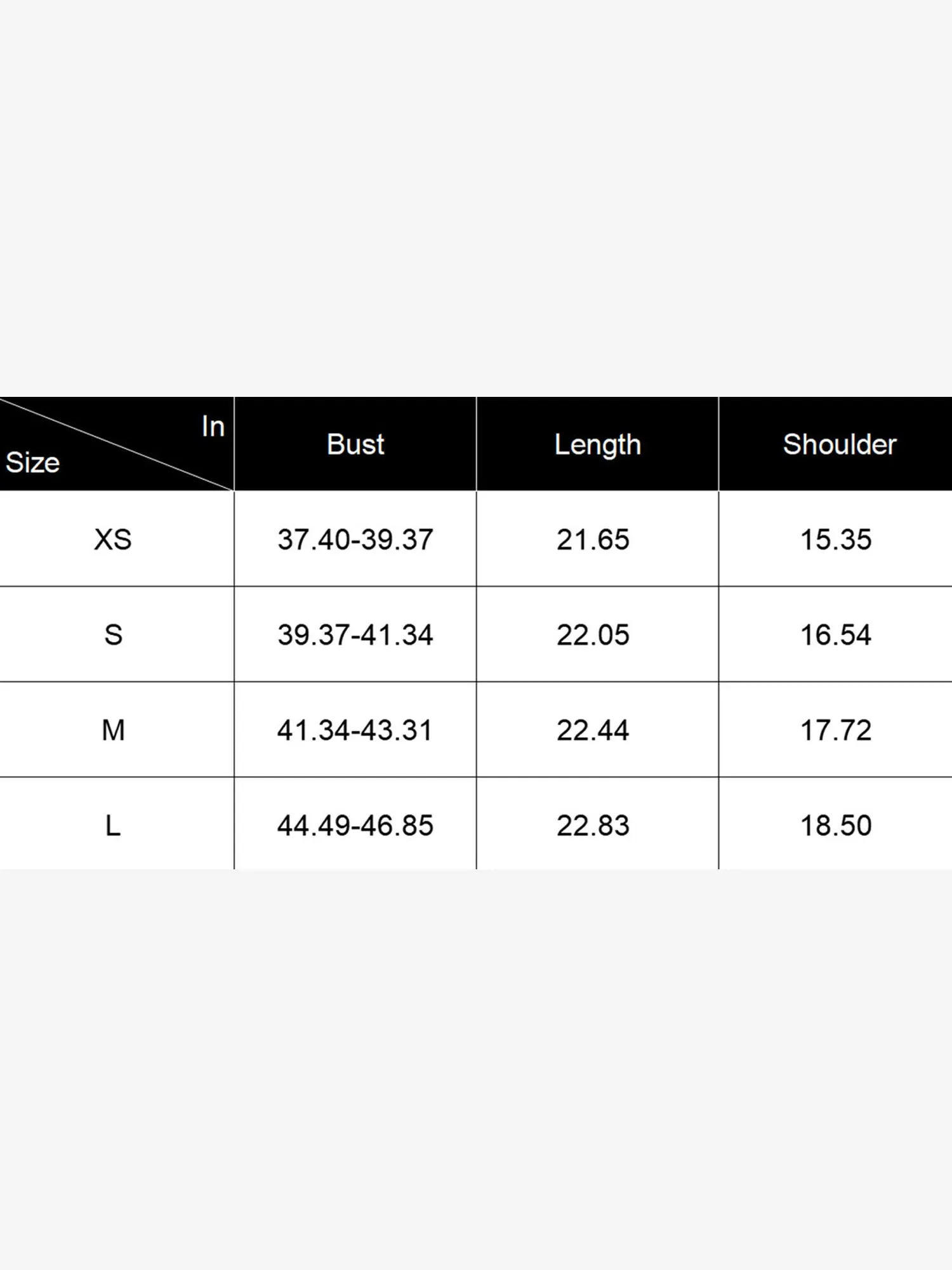Screen dimensions: 952x1270
Task: Click the shoulder value 15.35
Action: (836, 540)
